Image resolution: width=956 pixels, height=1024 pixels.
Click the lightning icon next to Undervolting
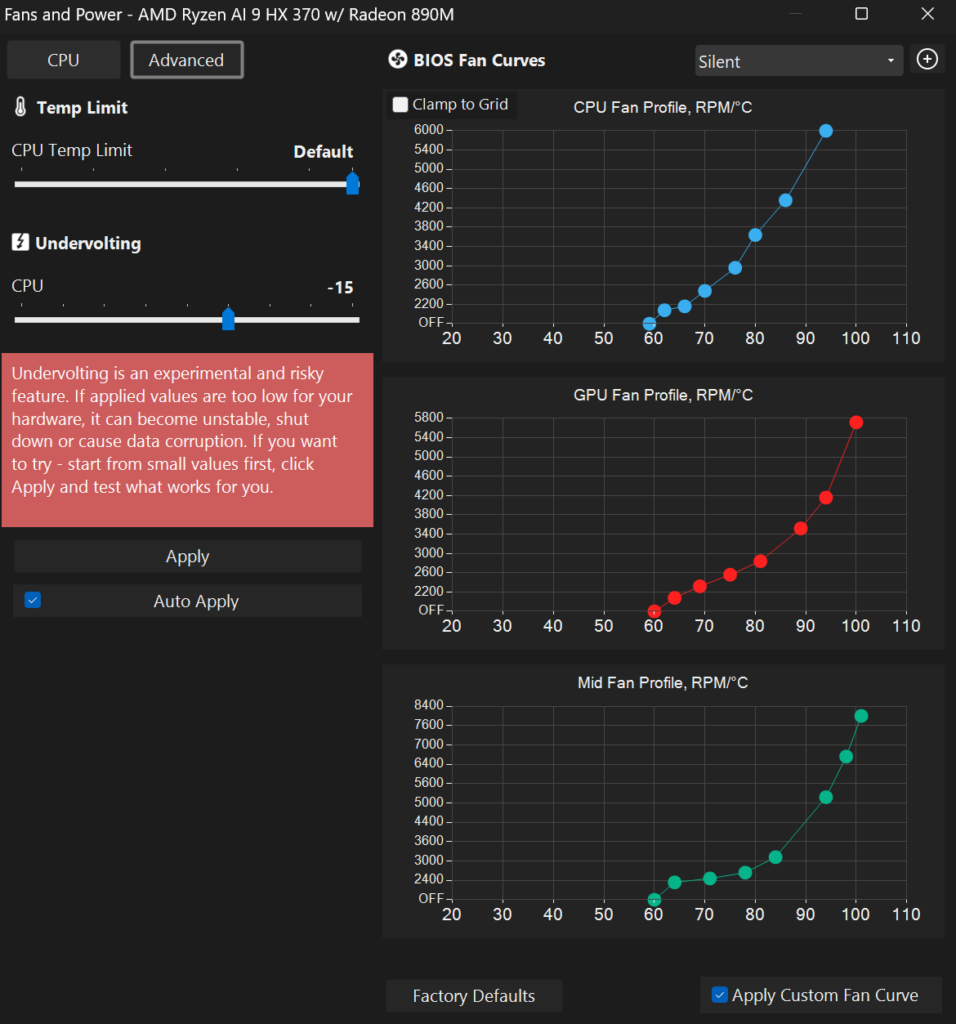(x=20, y=242)
